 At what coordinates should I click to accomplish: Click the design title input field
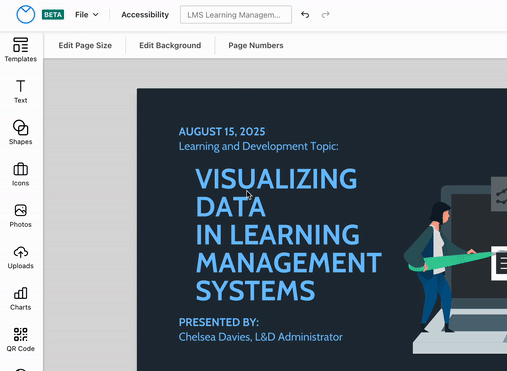pyautogui.click(x=236, y=15)
